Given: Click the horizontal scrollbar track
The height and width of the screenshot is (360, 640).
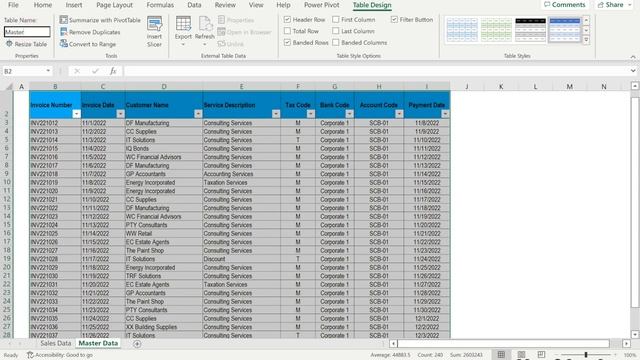Looking at the screenshot, I should tap(503, 344).
